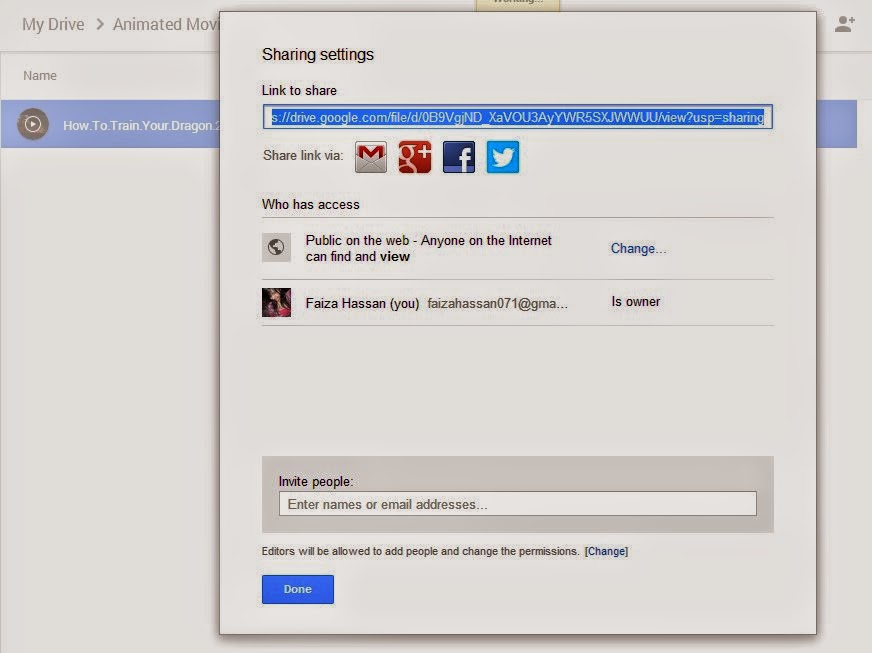Share the link via Twitter icon
This screenshot has height=653, width=872.
point(503,157)
